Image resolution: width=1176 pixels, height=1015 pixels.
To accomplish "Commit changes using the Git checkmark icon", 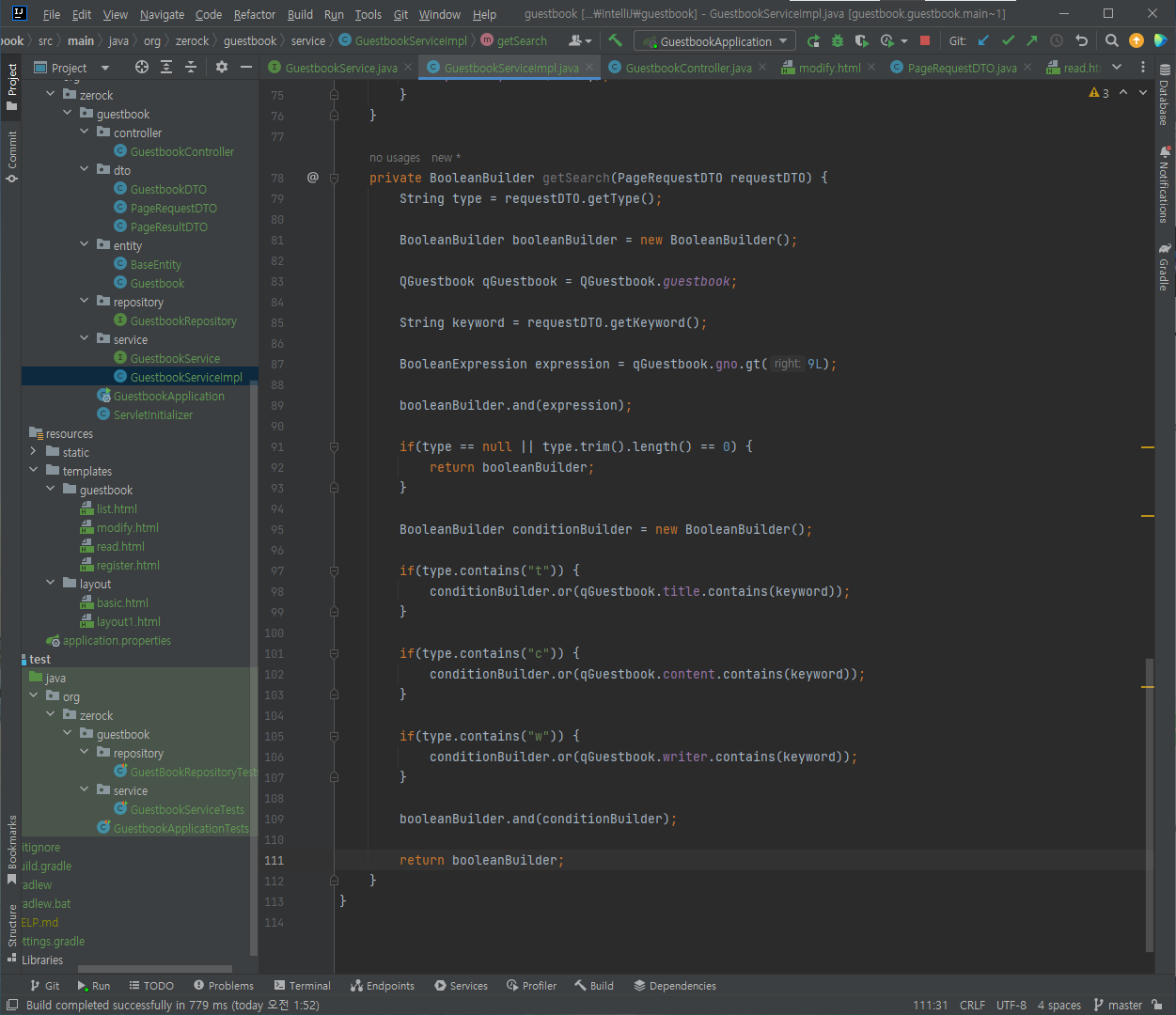I will tap(1008, 40).
